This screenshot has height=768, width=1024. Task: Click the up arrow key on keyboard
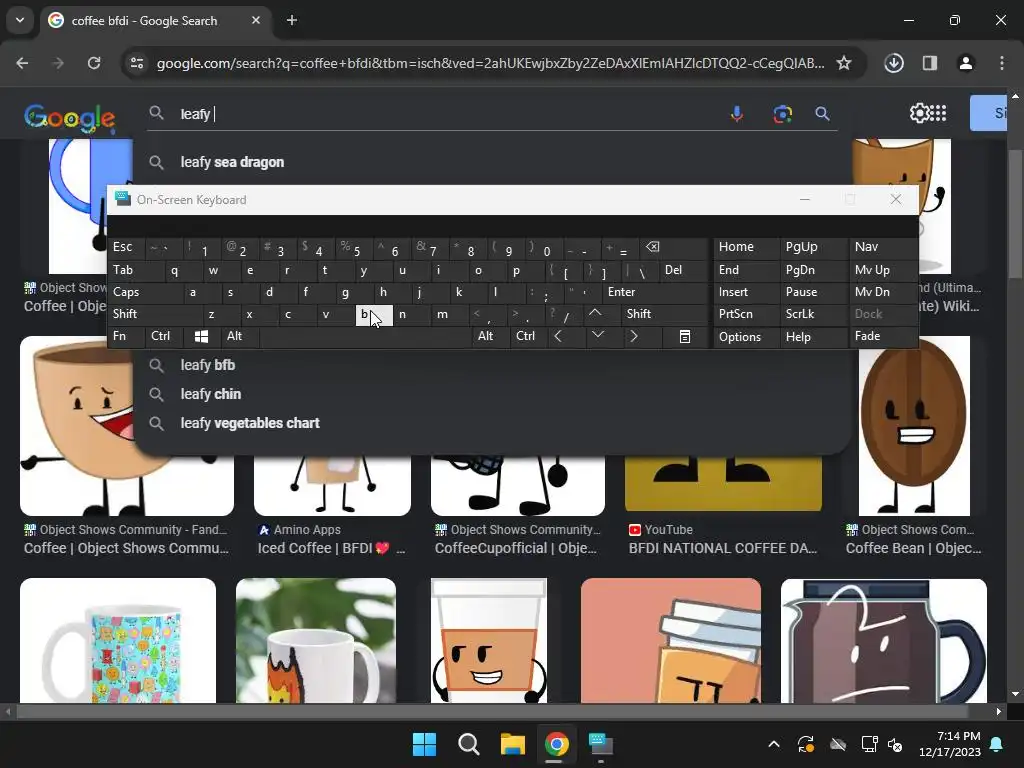pyautogui.click(x=595, y=314)
